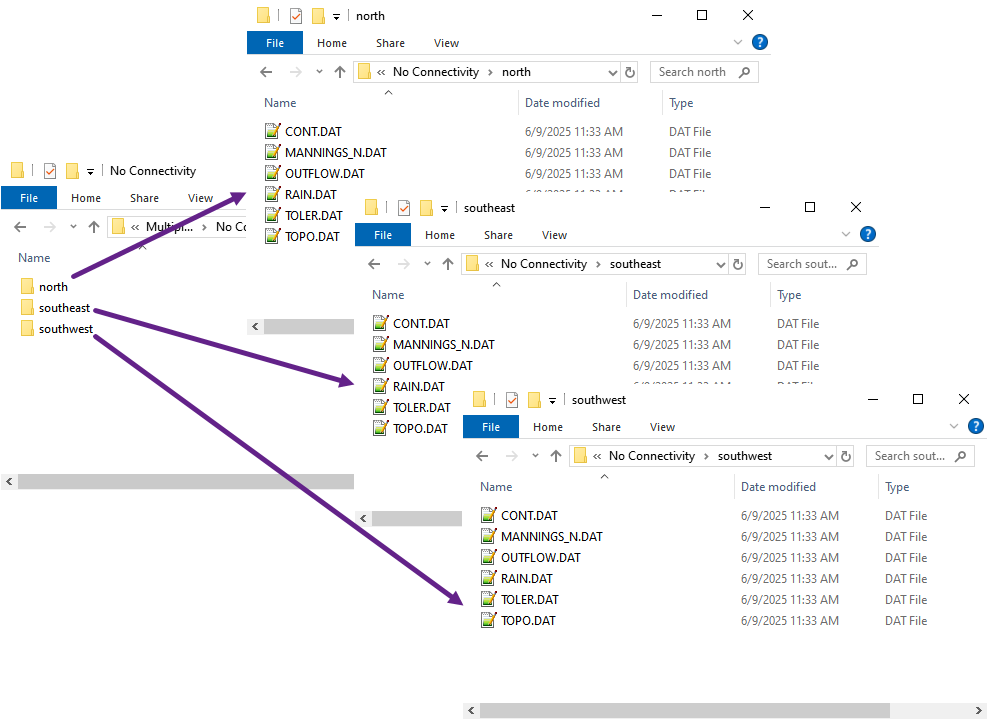Click the Back arrow in north window

pos(266,72)
